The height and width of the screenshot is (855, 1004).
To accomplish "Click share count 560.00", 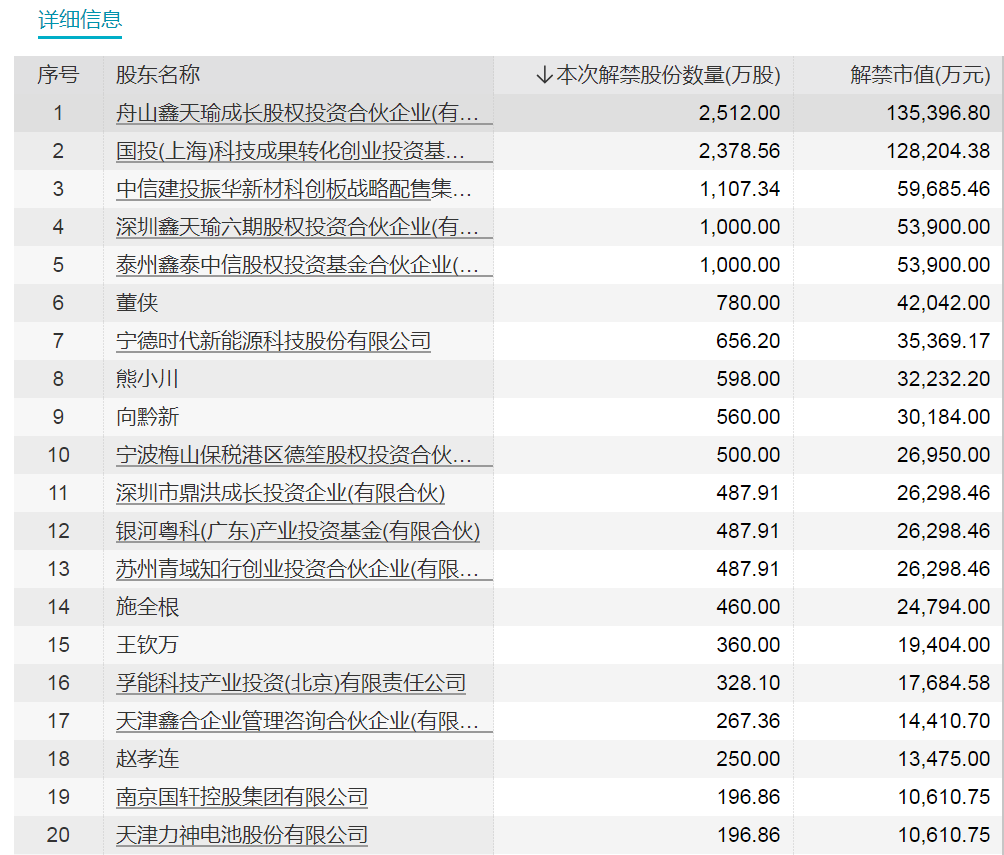I will [x=749, y=417].
